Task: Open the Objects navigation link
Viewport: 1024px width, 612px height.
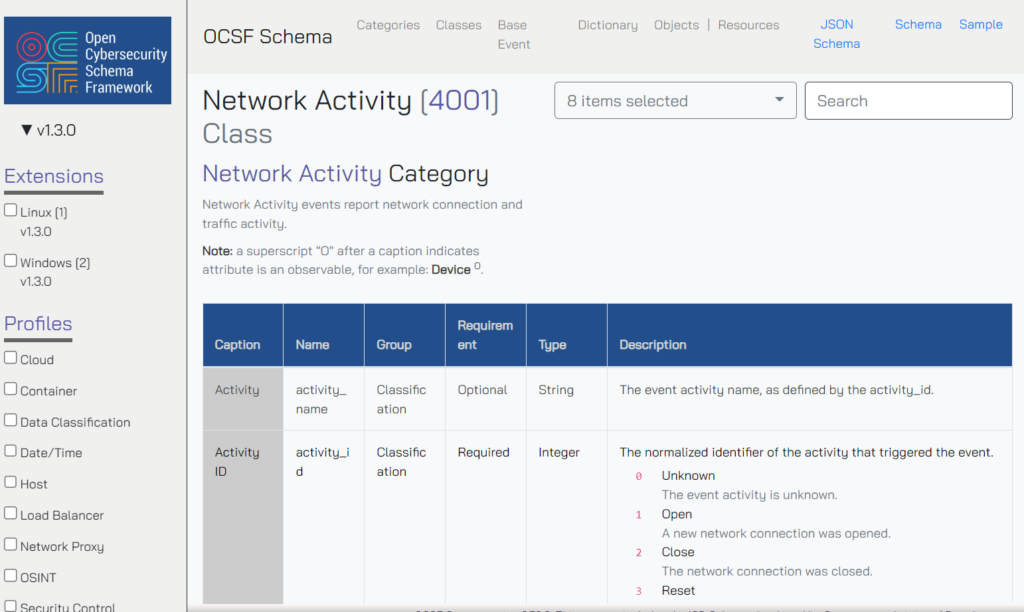Action: 676,25
